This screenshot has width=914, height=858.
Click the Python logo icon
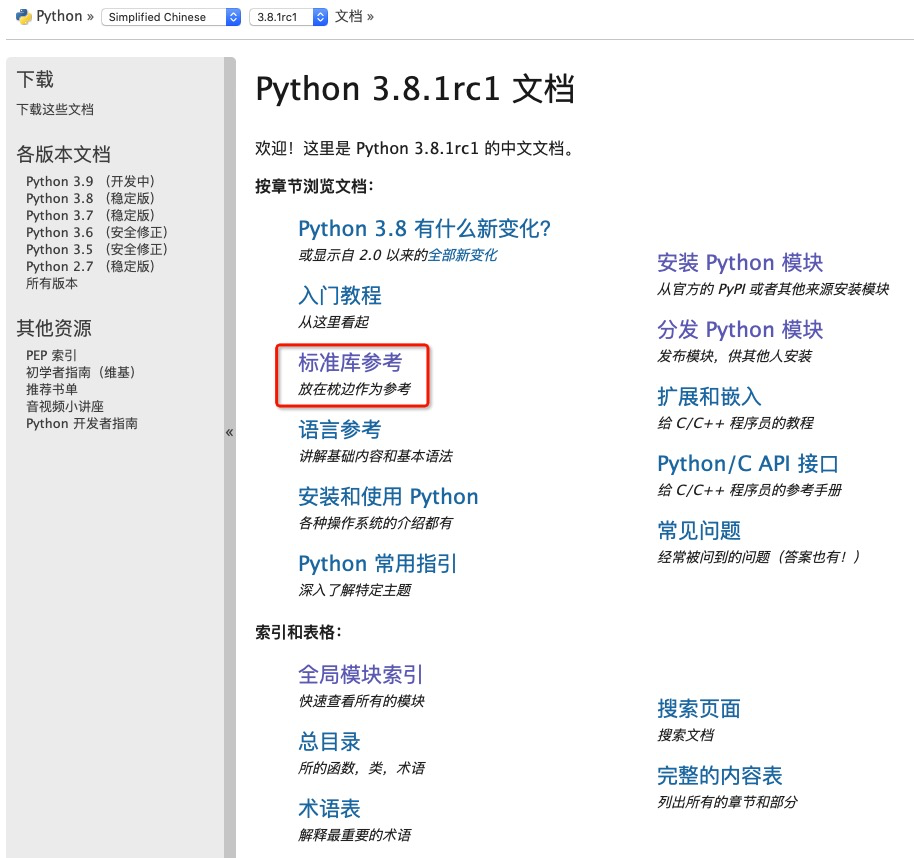[24, 16]
